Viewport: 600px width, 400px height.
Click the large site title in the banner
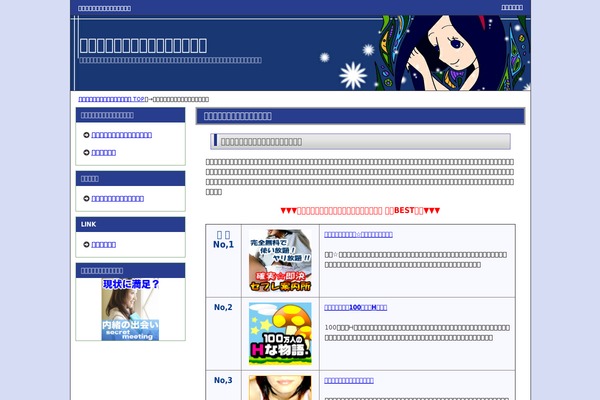coord(143,45)
